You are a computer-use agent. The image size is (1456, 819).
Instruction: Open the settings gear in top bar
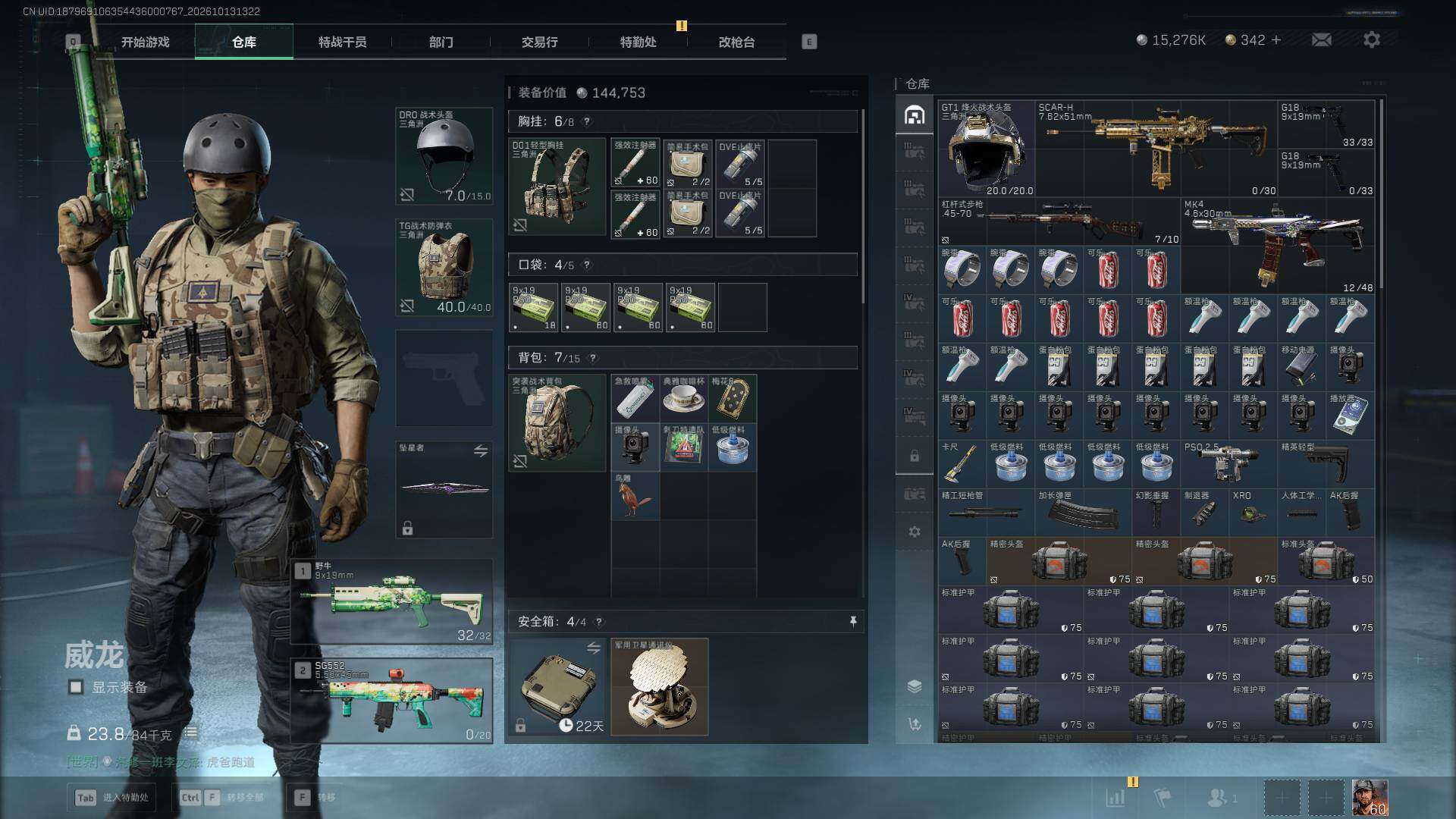(1371, 39)
